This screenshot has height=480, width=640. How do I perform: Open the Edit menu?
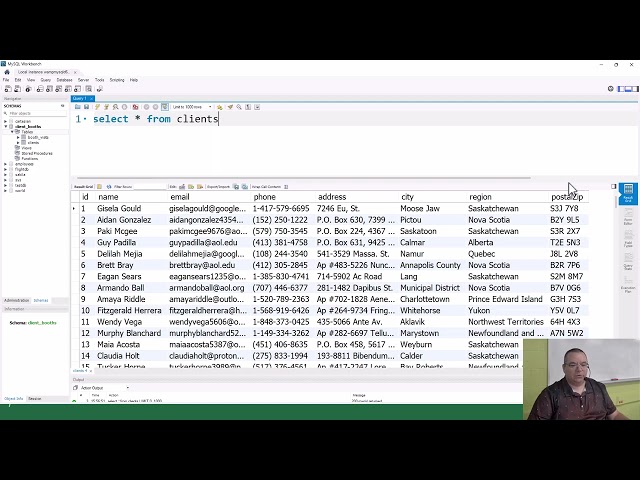point(18,80)
